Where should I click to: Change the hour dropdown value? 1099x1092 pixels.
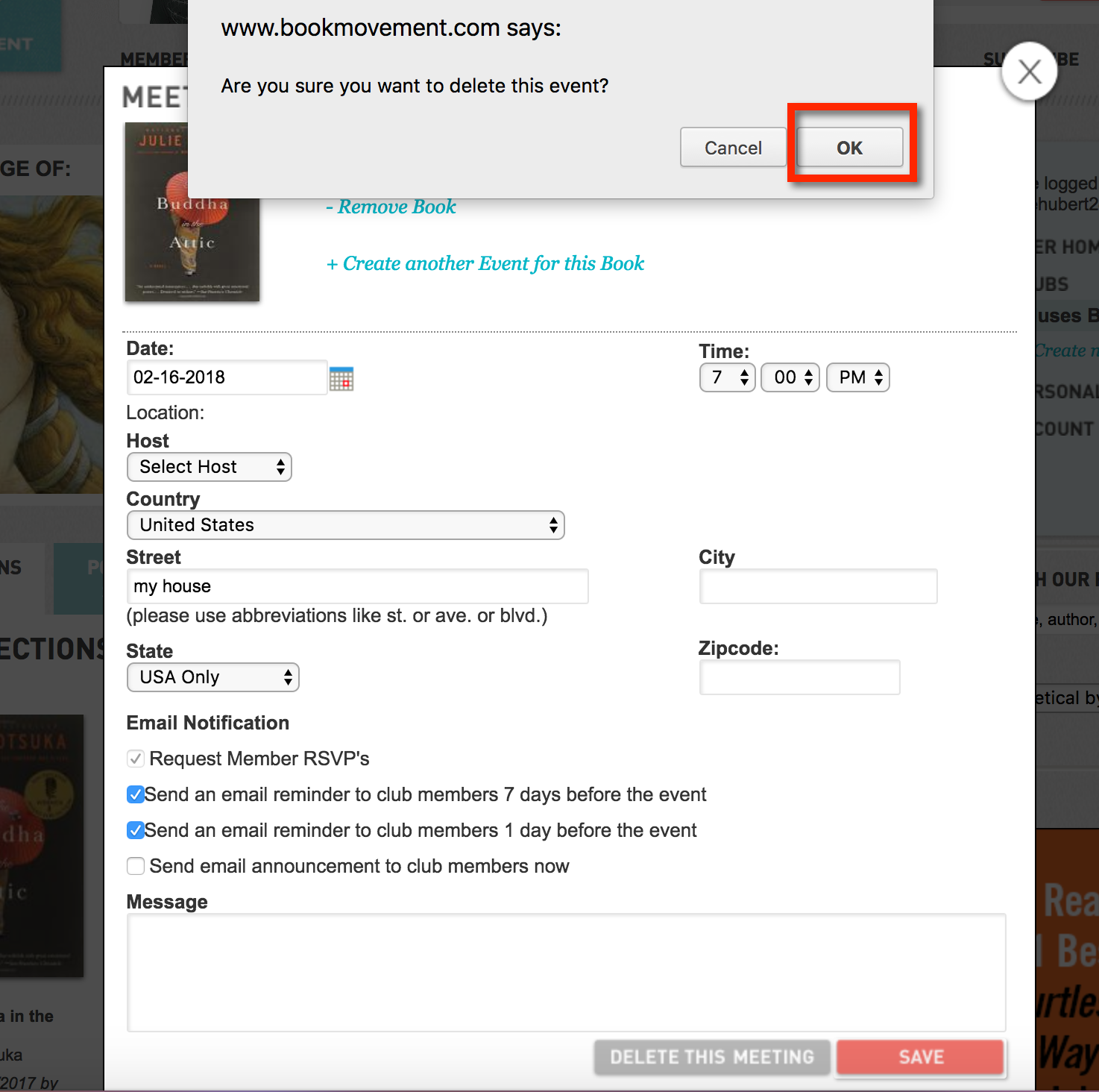(727, 377)
